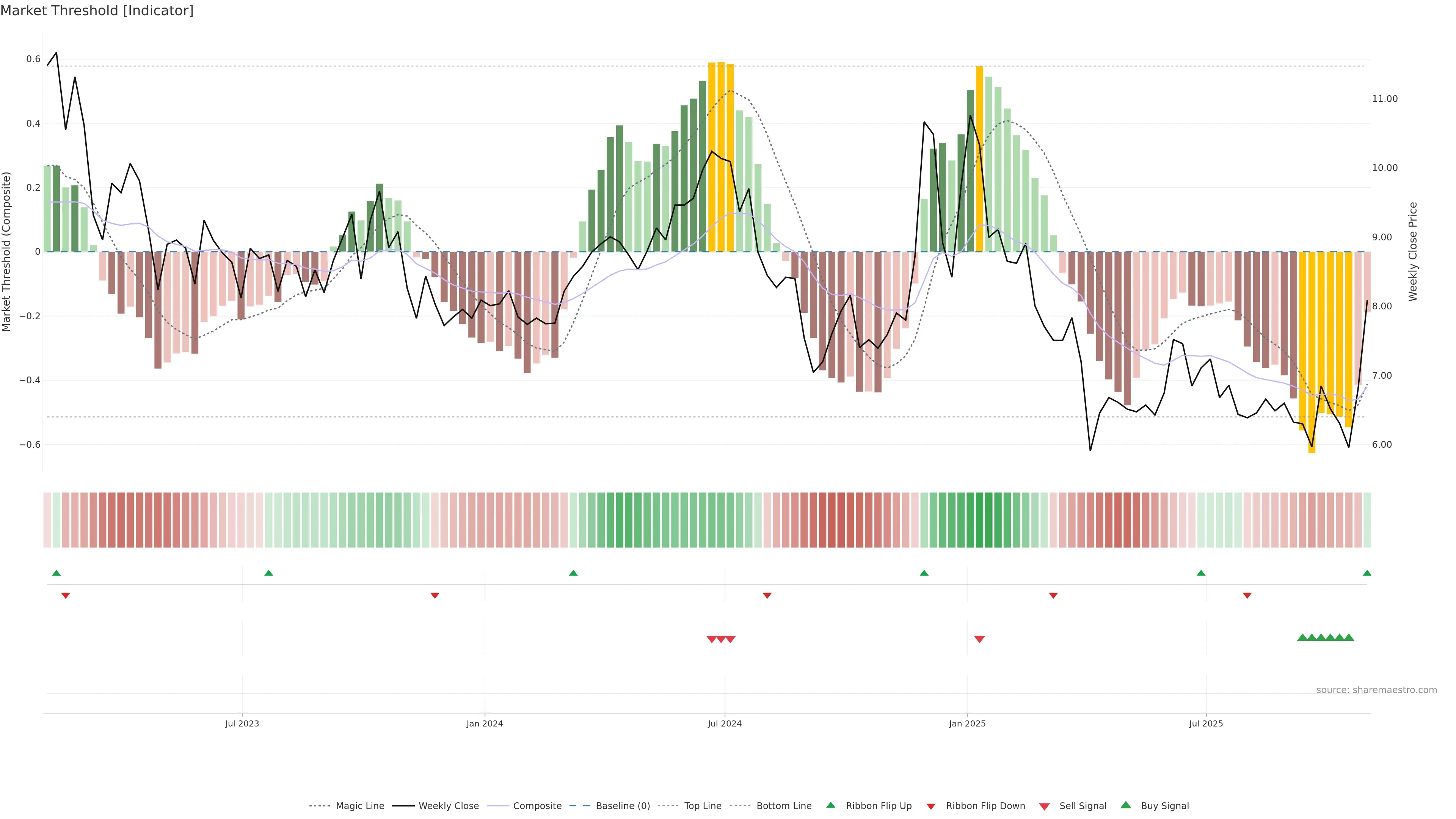Image resolution: width=1456 pixels, height=819 pixels.
Task: Click the Buy Signal legend icon
Action: click(x=1126, y=805)
